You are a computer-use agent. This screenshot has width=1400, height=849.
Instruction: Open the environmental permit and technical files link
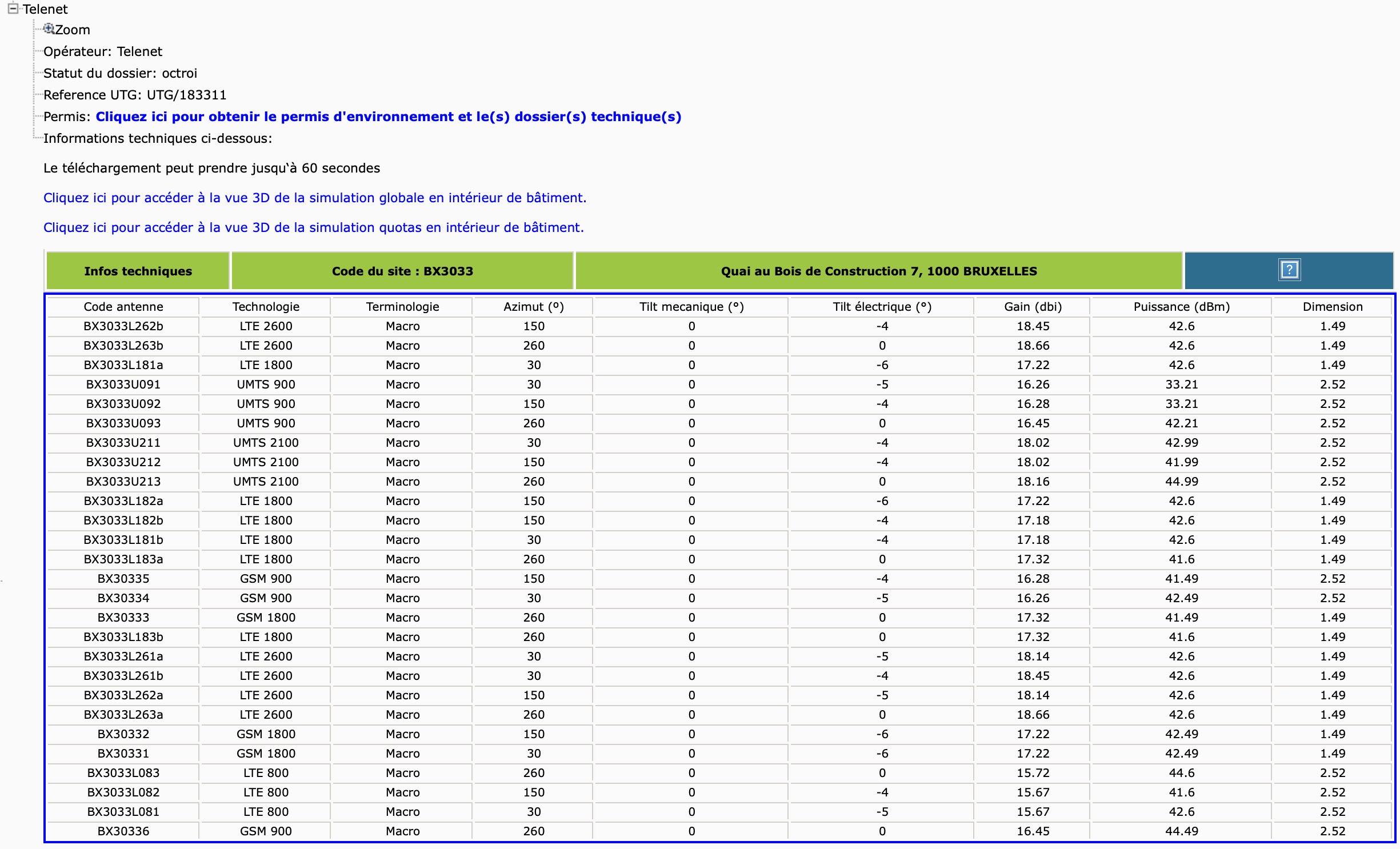coord(388,117)
